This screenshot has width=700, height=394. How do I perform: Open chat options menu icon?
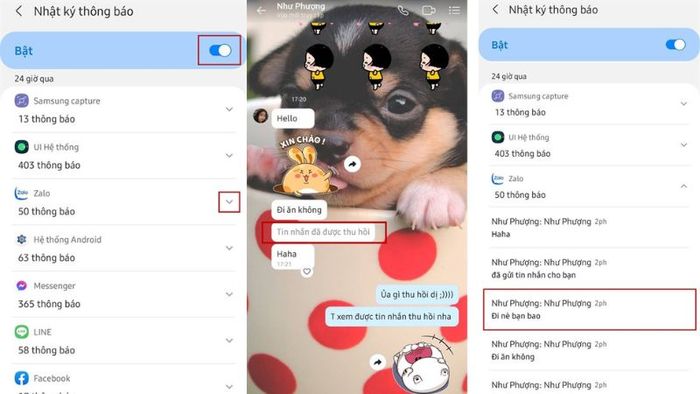(454, 10)
